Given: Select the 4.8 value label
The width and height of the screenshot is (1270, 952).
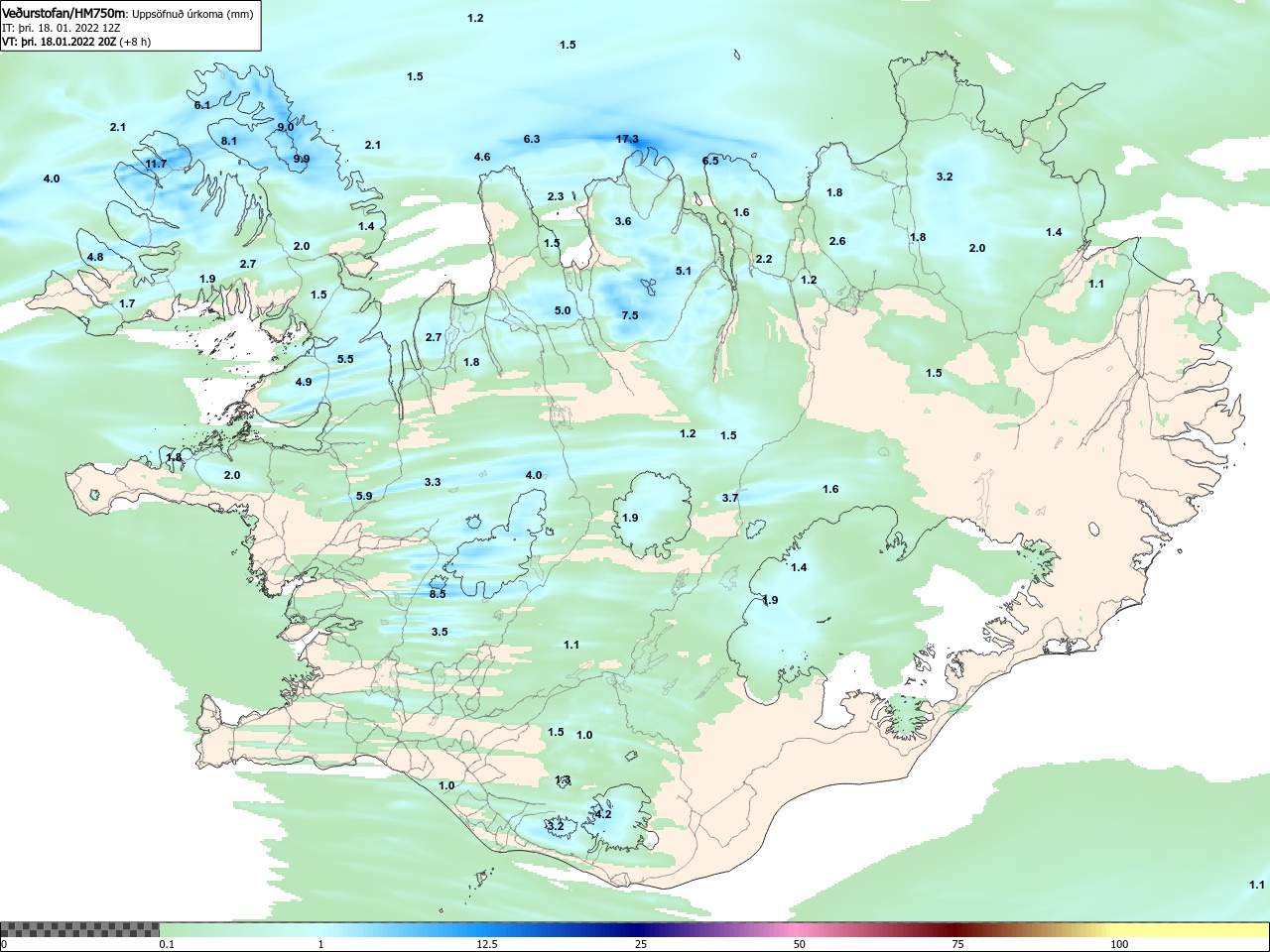Looking at the screenshot, I should (x=95, y=257).
